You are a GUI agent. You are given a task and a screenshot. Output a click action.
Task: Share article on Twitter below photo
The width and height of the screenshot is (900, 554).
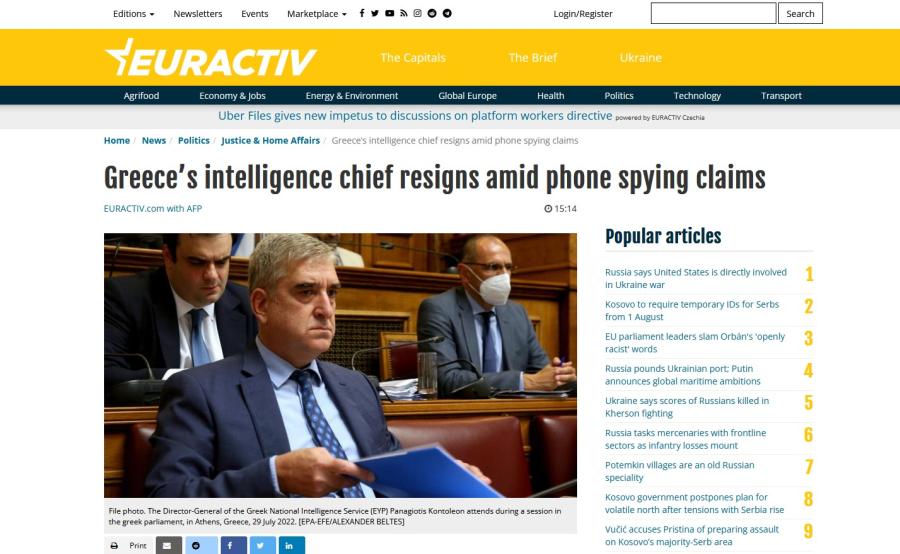(262, 545)
